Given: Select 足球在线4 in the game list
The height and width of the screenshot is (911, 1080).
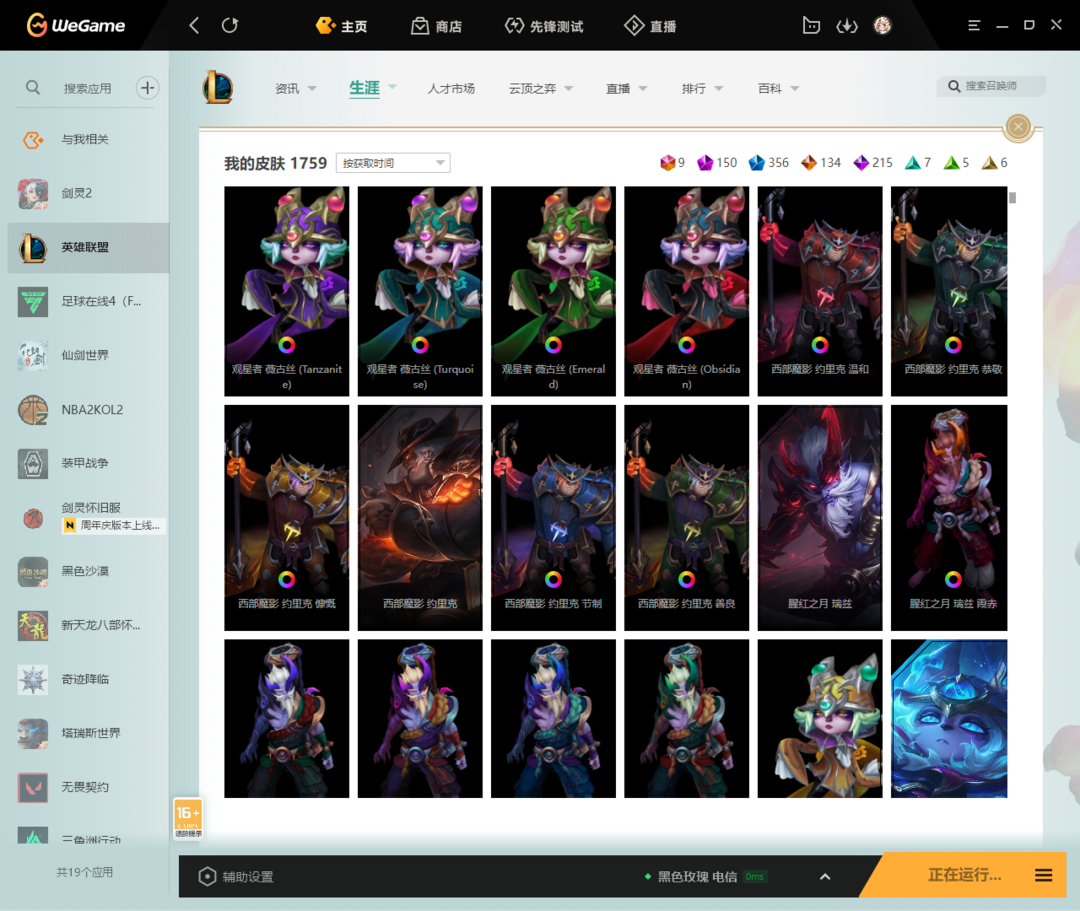Looking at the screenshot, I should 88,302.
